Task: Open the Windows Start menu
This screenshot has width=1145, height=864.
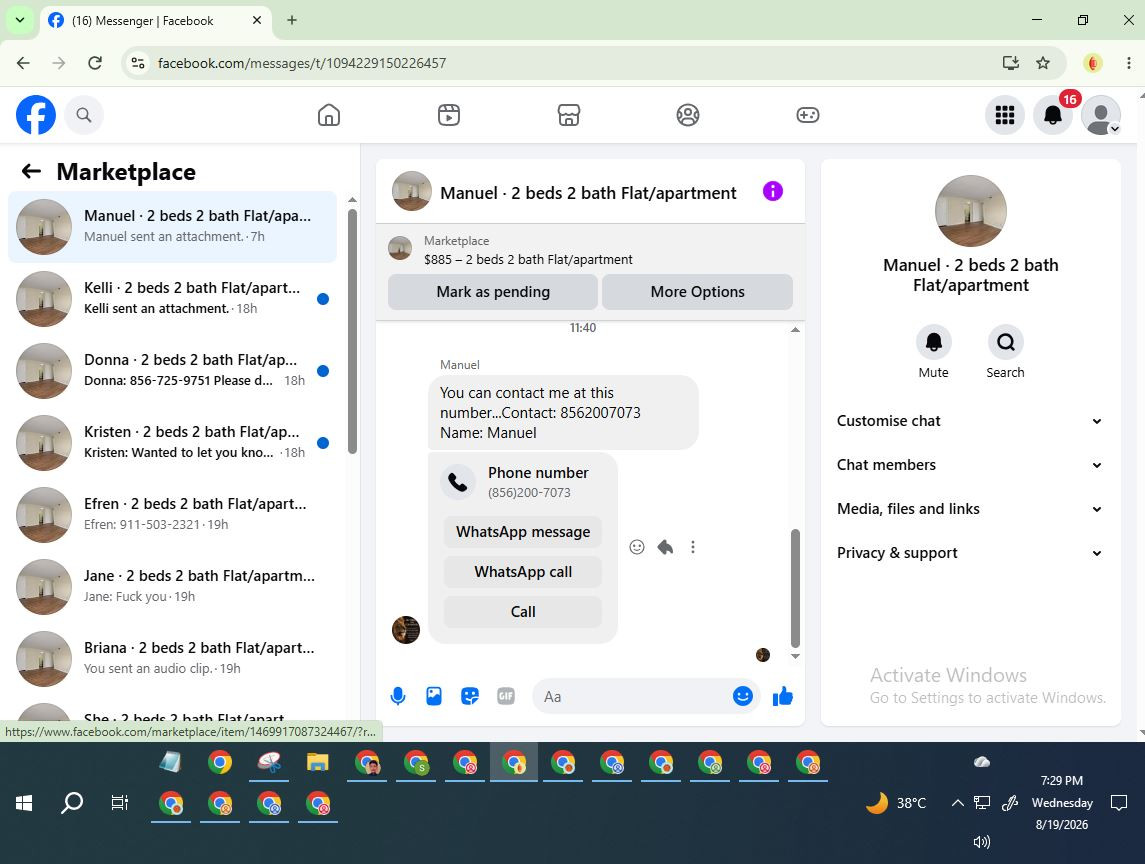Action: coord(23,803)
